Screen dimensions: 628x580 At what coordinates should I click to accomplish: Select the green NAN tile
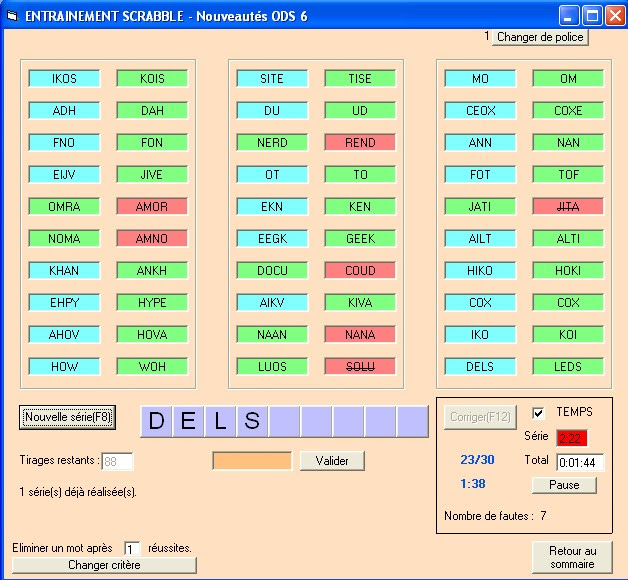pos(568,143)
